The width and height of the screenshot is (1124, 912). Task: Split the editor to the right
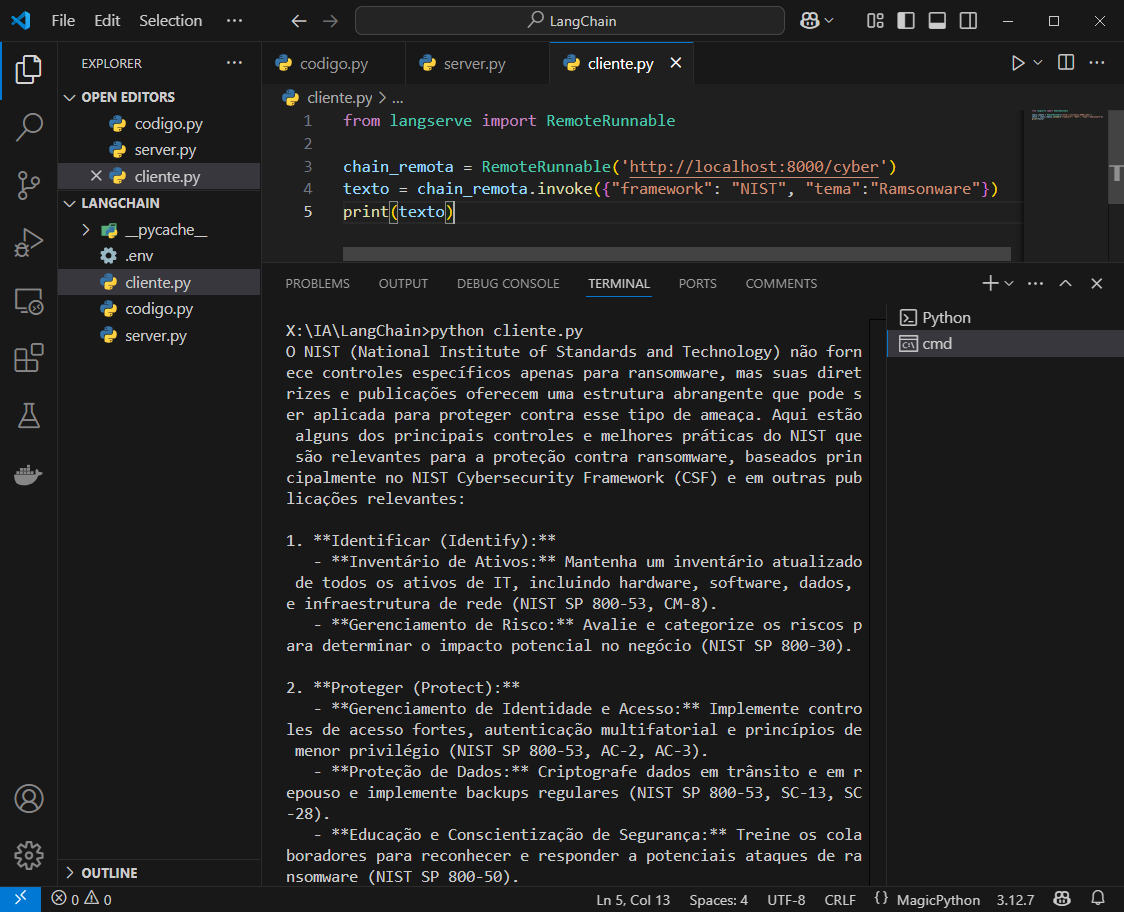[x=1066, y=63]
